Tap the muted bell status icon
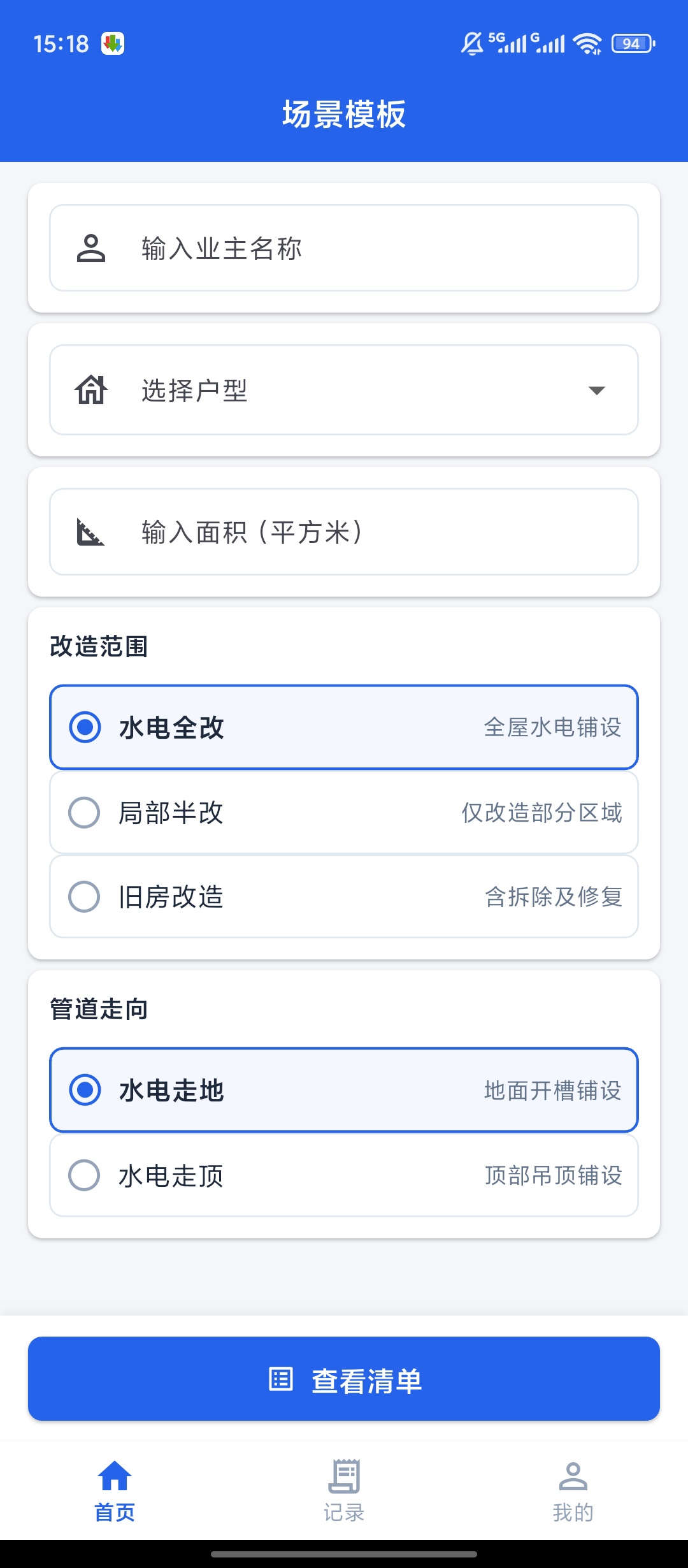 click(x=472, y=44)
